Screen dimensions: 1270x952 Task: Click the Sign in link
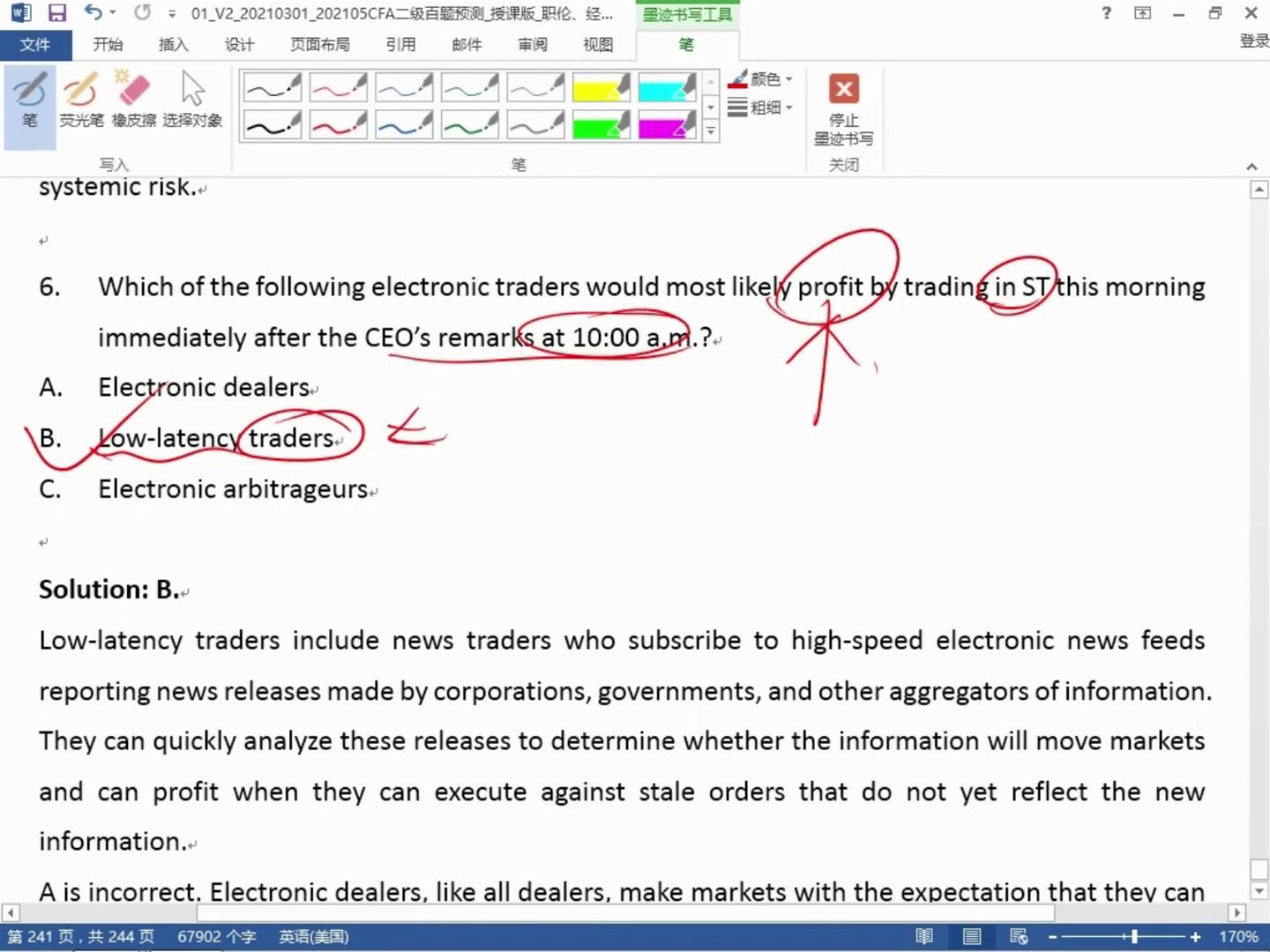tap(1253, 41)
